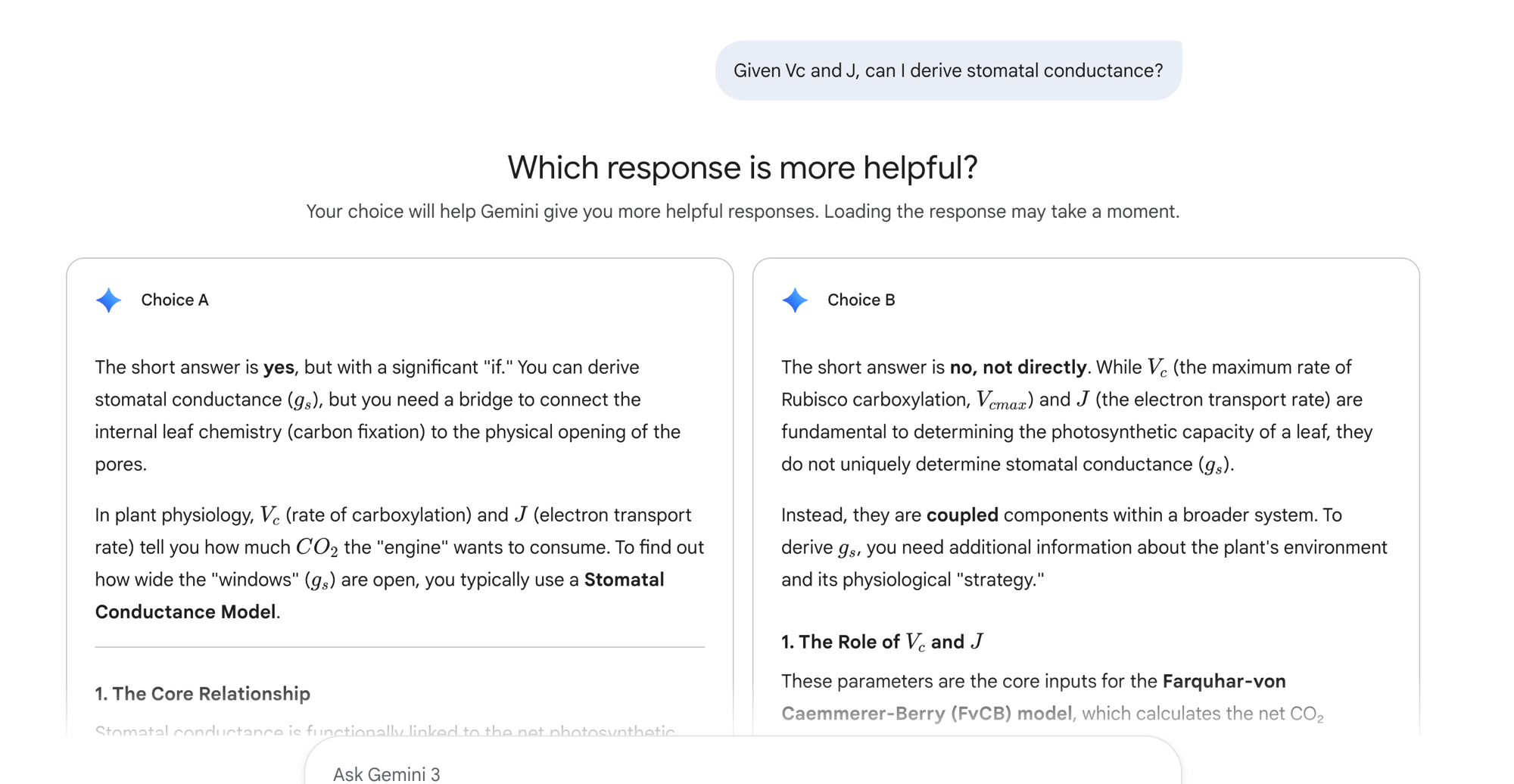Click the user prompt bubble about stomatal conductance
1514x784 pixels.
(948, 70)
